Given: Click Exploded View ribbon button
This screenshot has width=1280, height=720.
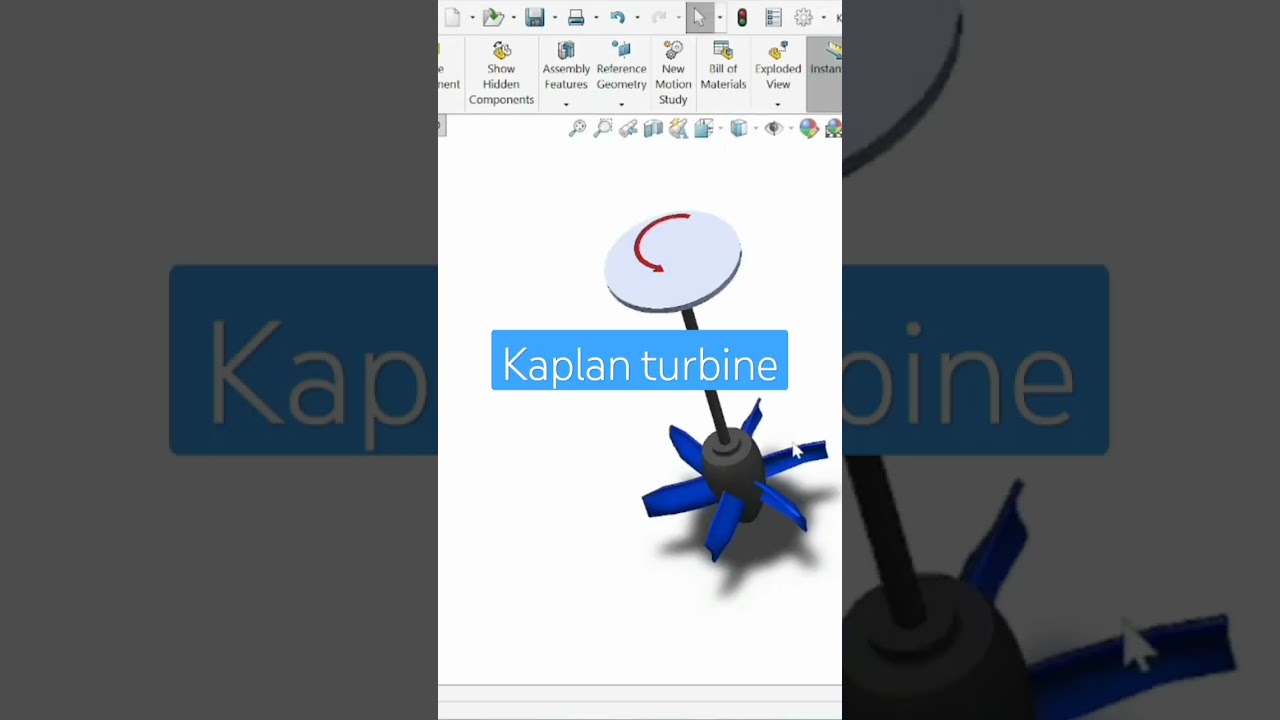Looking at the screenshot, I should (x=778, y=67).
